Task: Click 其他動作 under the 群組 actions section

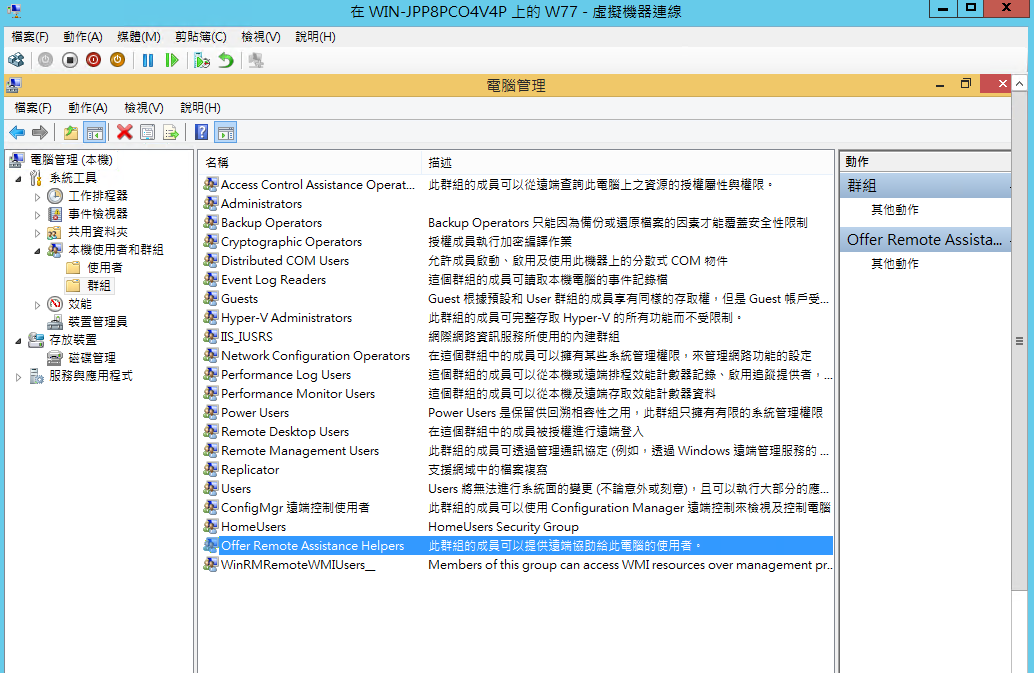Action: pyautogui.click(x=894, y=210)
